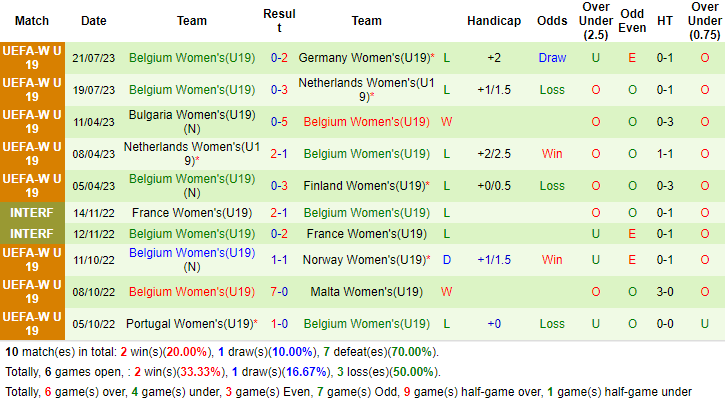Sort by the Handicap column header
This screenshot has height=401, width=725.
click(x=494, y=21)
